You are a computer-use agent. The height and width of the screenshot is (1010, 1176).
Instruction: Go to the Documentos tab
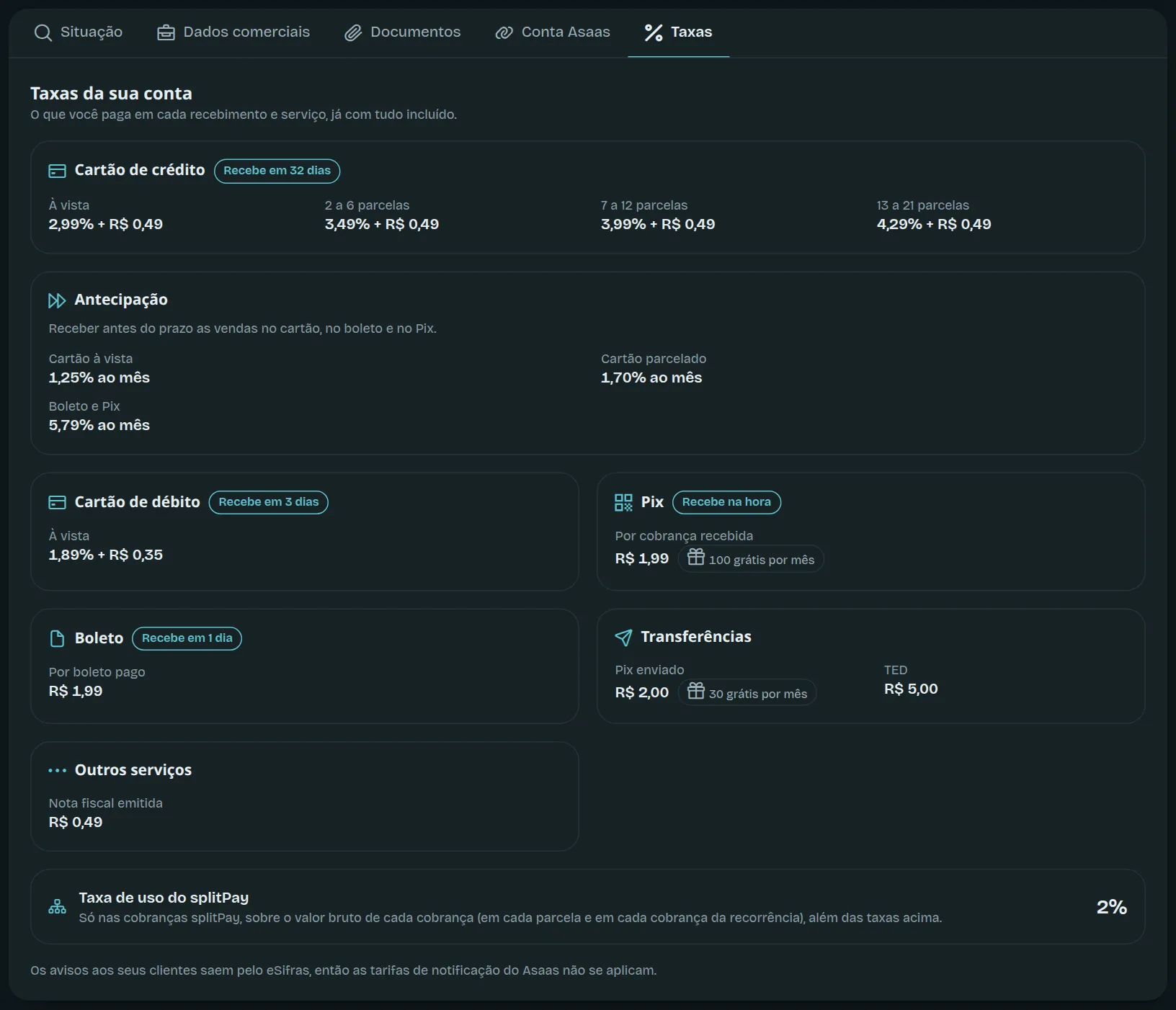pos(402,32)
